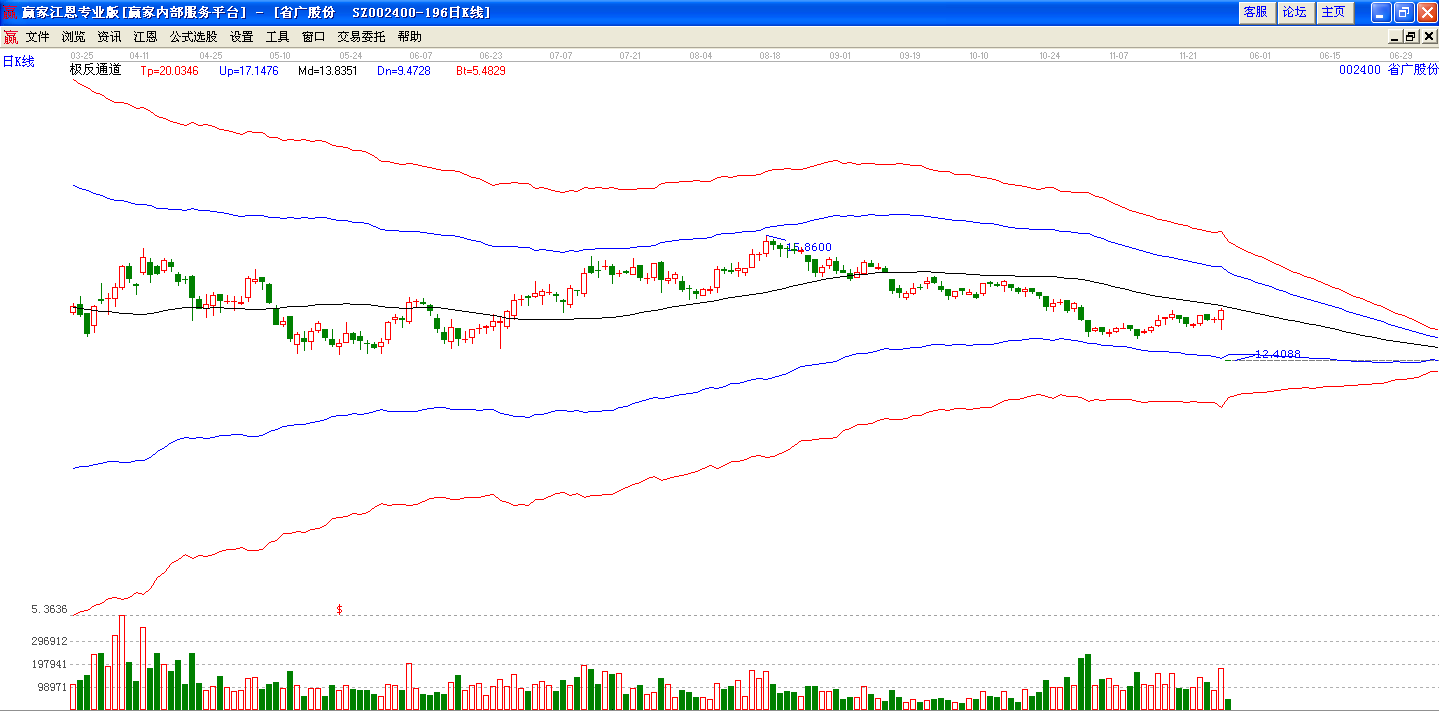Click the red $ marker above the volume bars
The image size is (1439, 711).
click(x=339, y=609)
